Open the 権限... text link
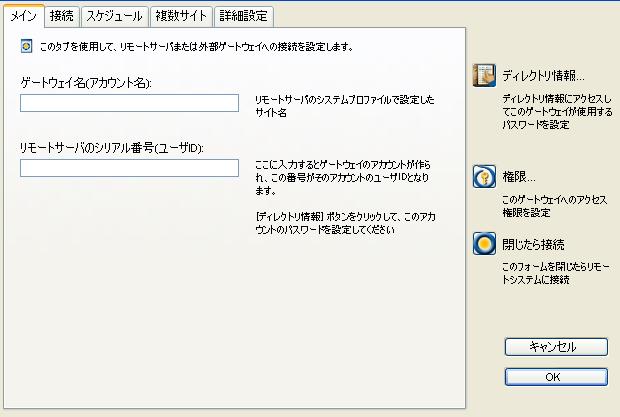The image size is (620, 417). [519, 176]
